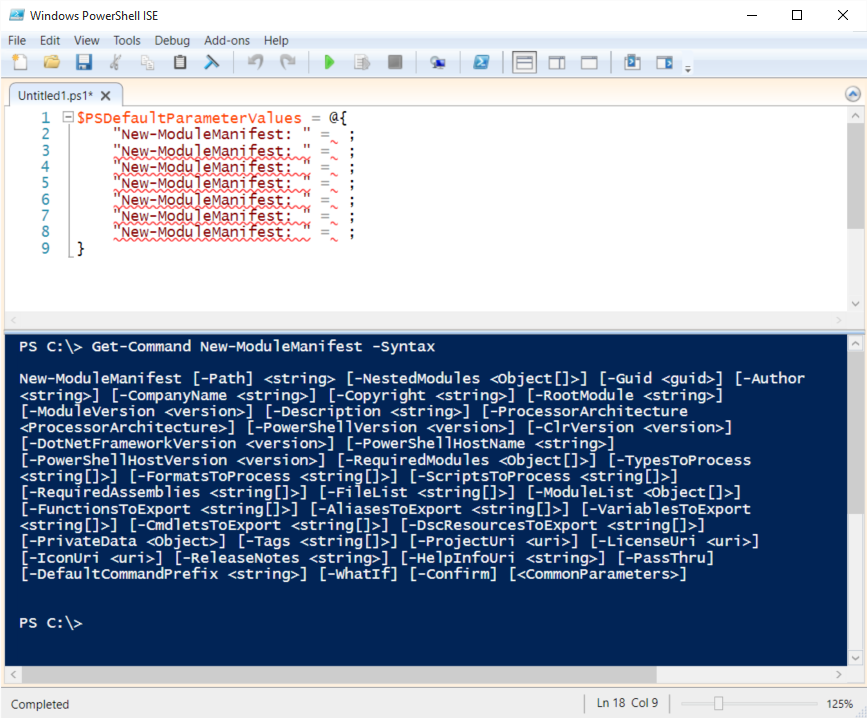
Task: Clear the console pane
Action: 211,62
